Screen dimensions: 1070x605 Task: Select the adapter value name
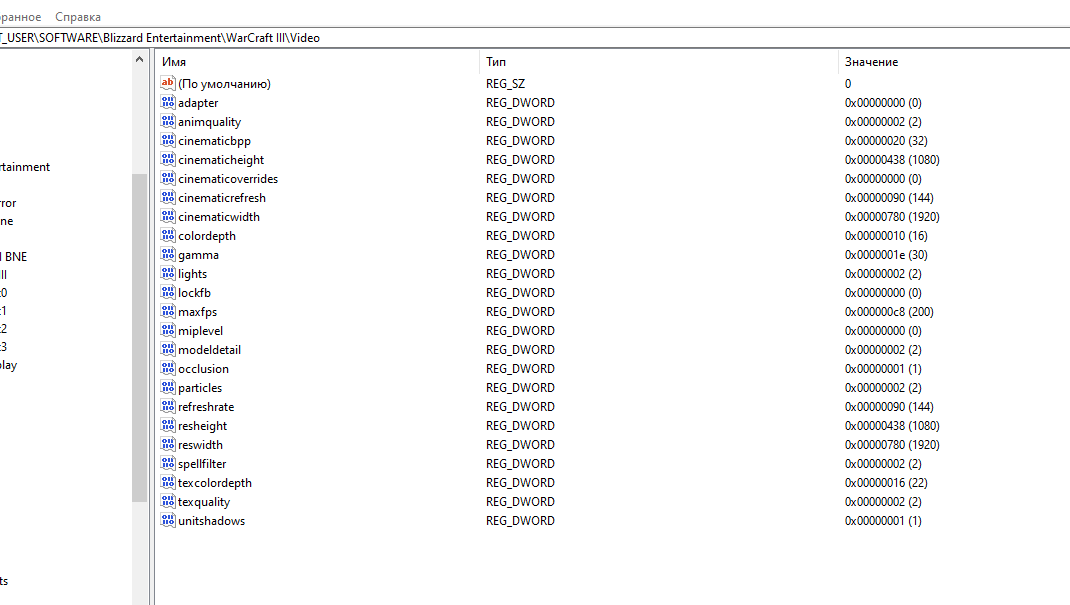click(x=198, y=102)
